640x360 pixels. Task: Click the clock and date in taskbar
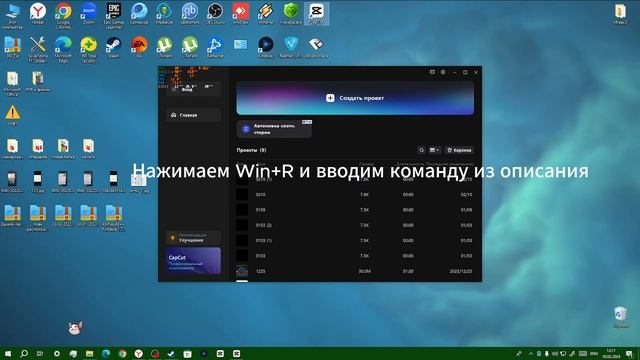coord(611,353)
